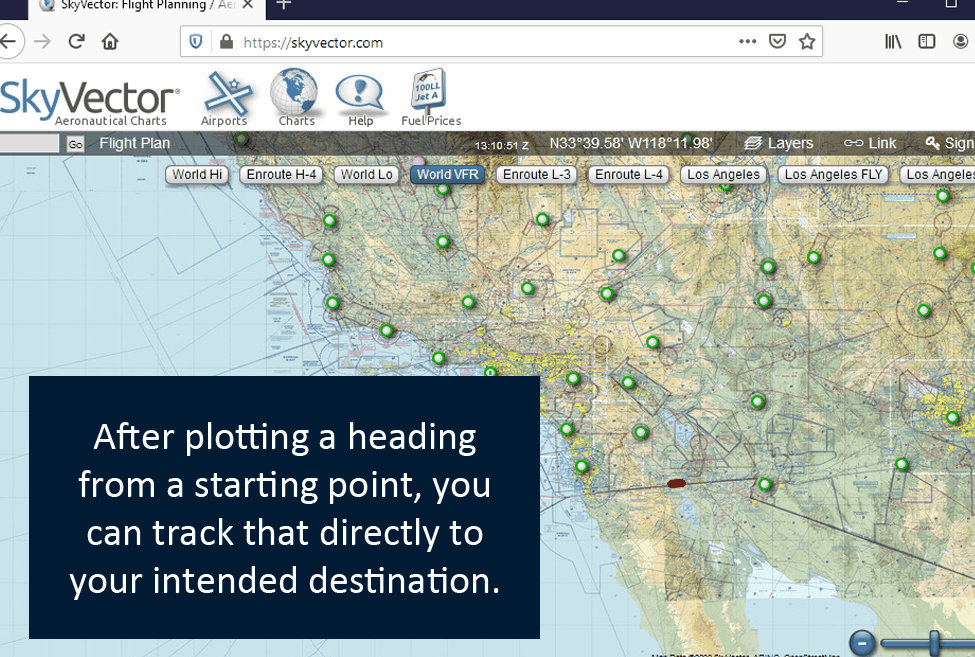Select the World Lo chart tab
The image size is (975, 657).
tap(367, 175)
